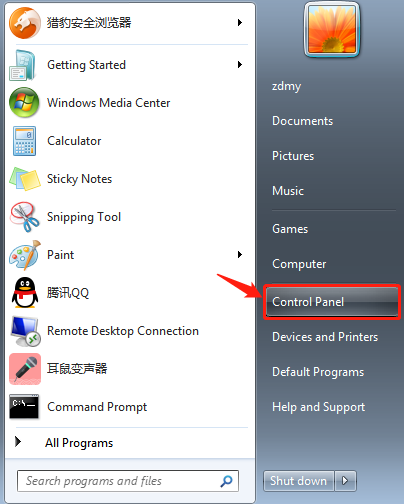Viewport: 404px width, 504px height.
Task: Open Remote Desktop Connection icon
Action: [25, 331]
